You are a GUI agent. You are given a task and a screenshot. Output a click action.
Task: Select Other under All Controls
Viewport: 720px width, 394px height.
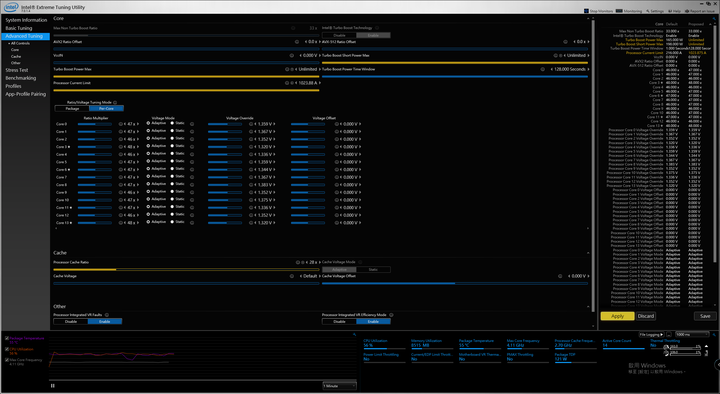click(x=16, y=62)
